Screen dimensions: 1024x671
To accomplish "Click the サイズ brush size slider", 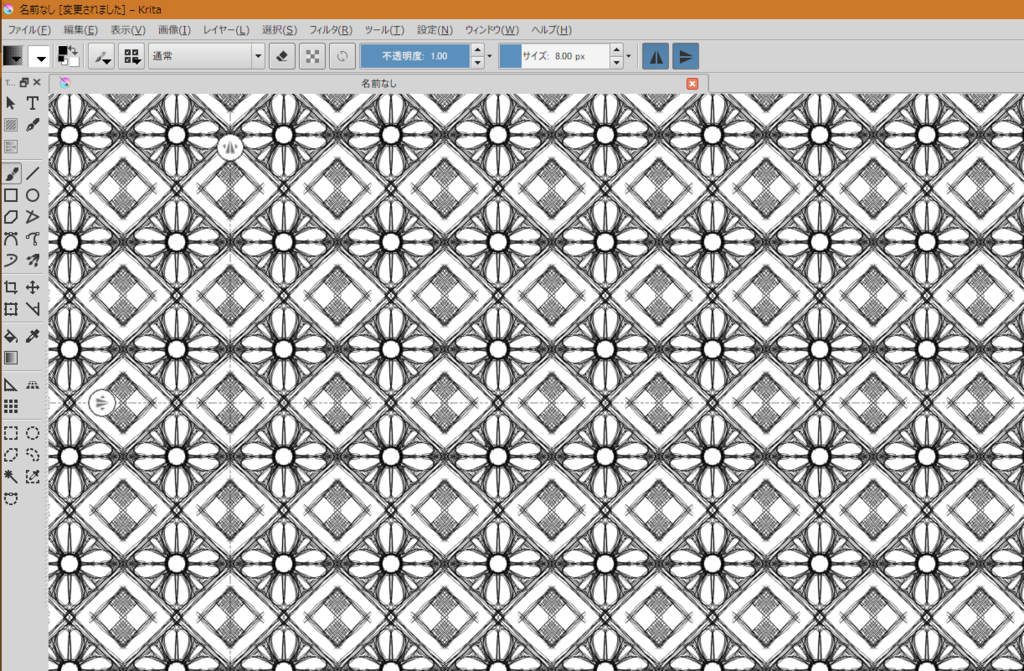I will (x=554, y=56).
